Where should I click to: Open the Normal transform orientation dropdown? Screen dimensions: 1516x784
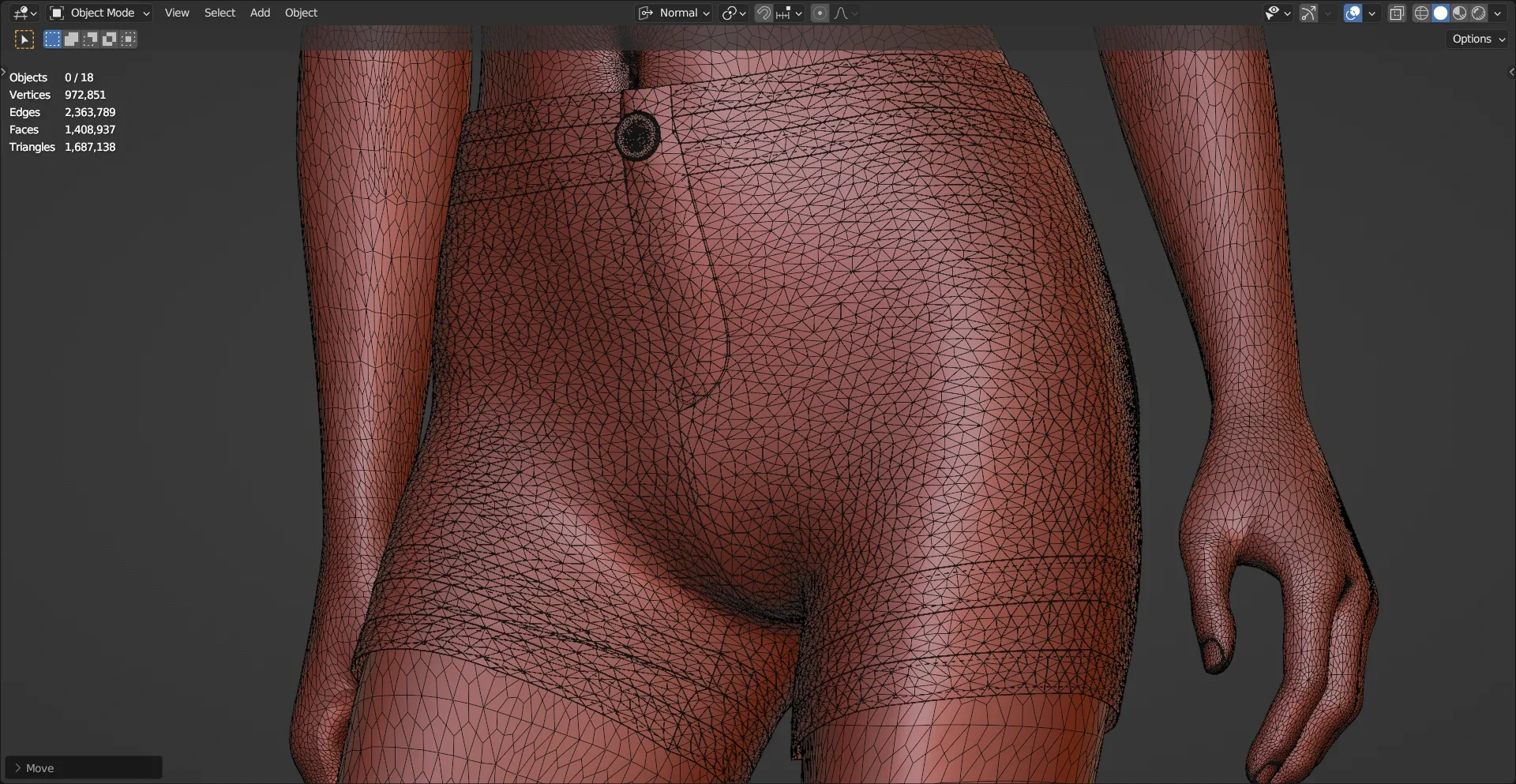coord(674,13)
